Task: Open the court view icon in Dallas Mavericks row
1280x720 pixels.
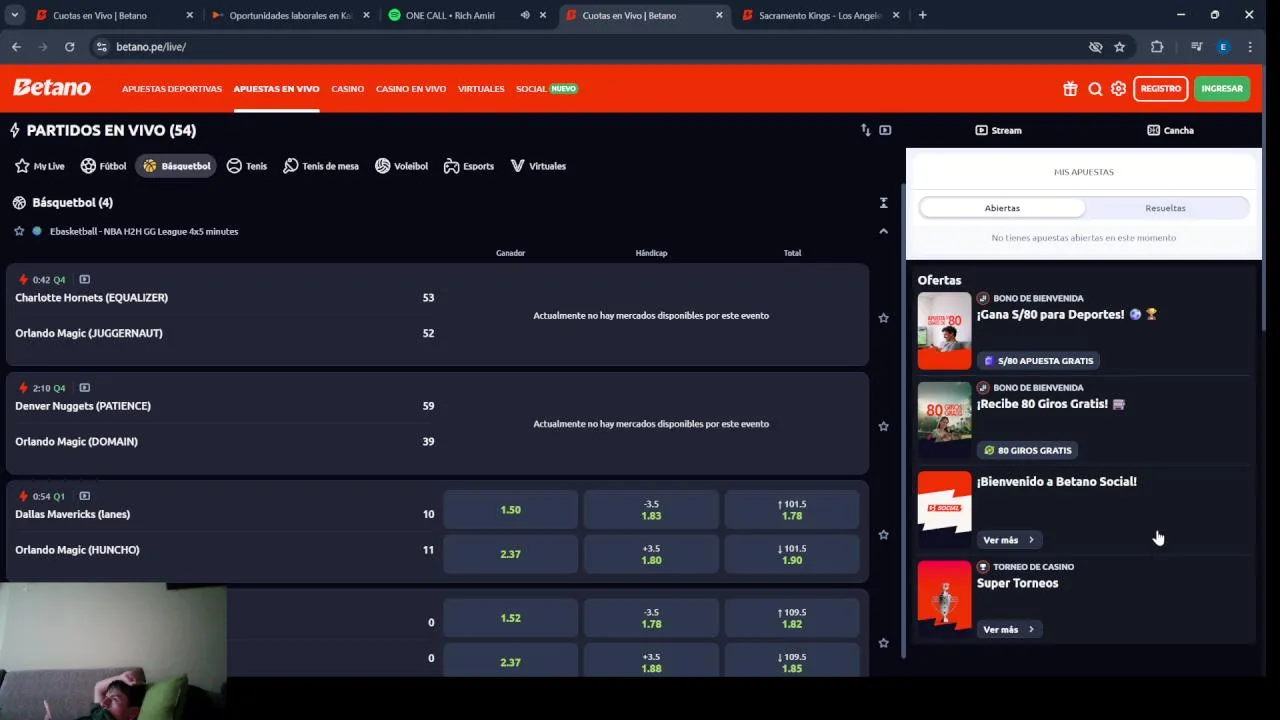Action: [84, 496]
